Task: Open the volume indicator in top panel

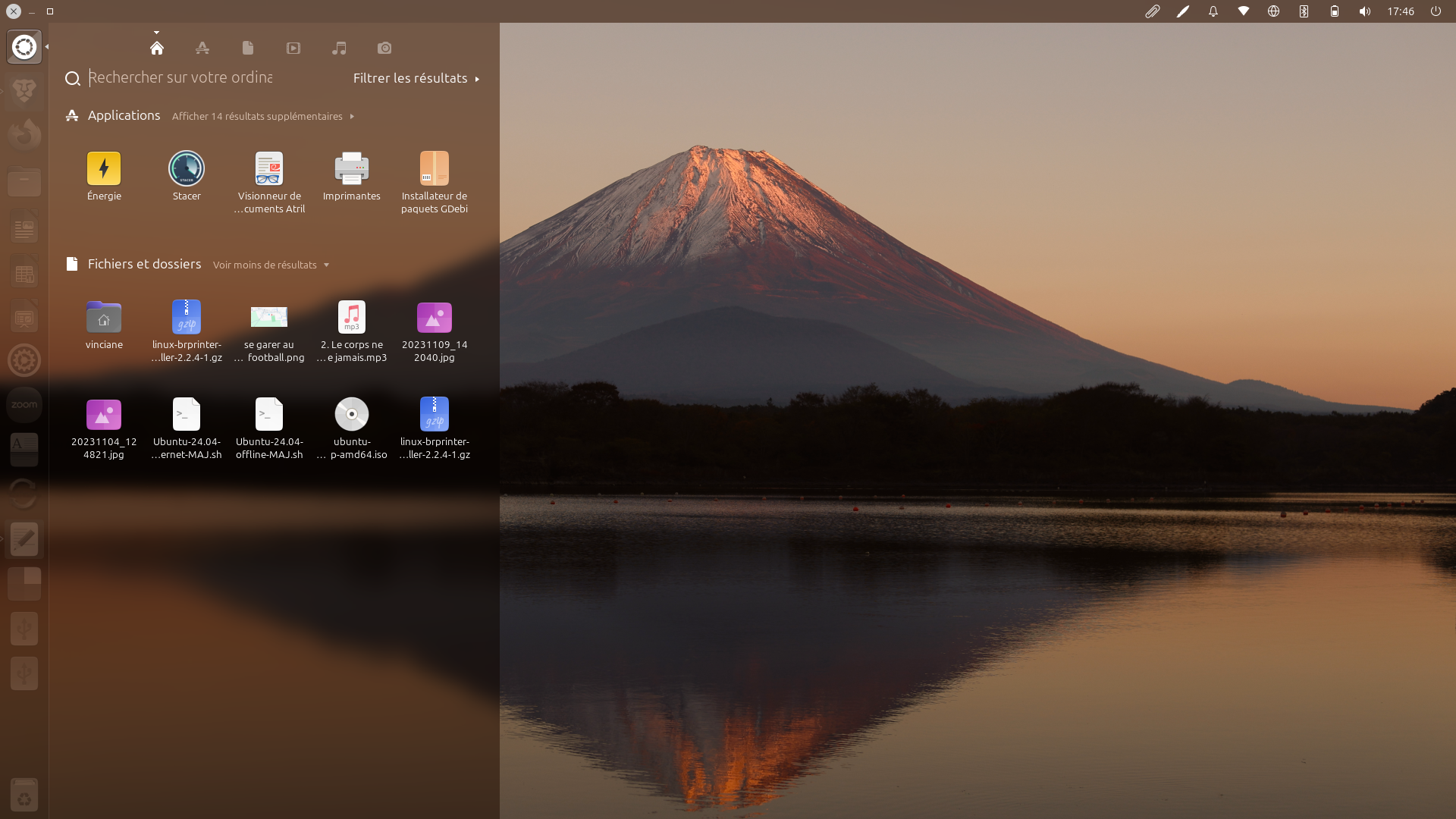Action: [1364, 11]
